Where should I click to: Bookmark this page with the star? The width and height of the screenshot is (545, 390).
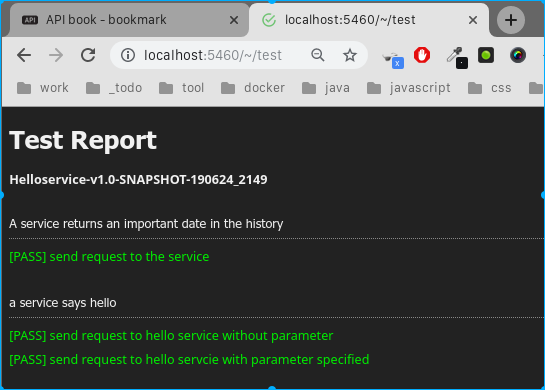click(x=350, y=55)
